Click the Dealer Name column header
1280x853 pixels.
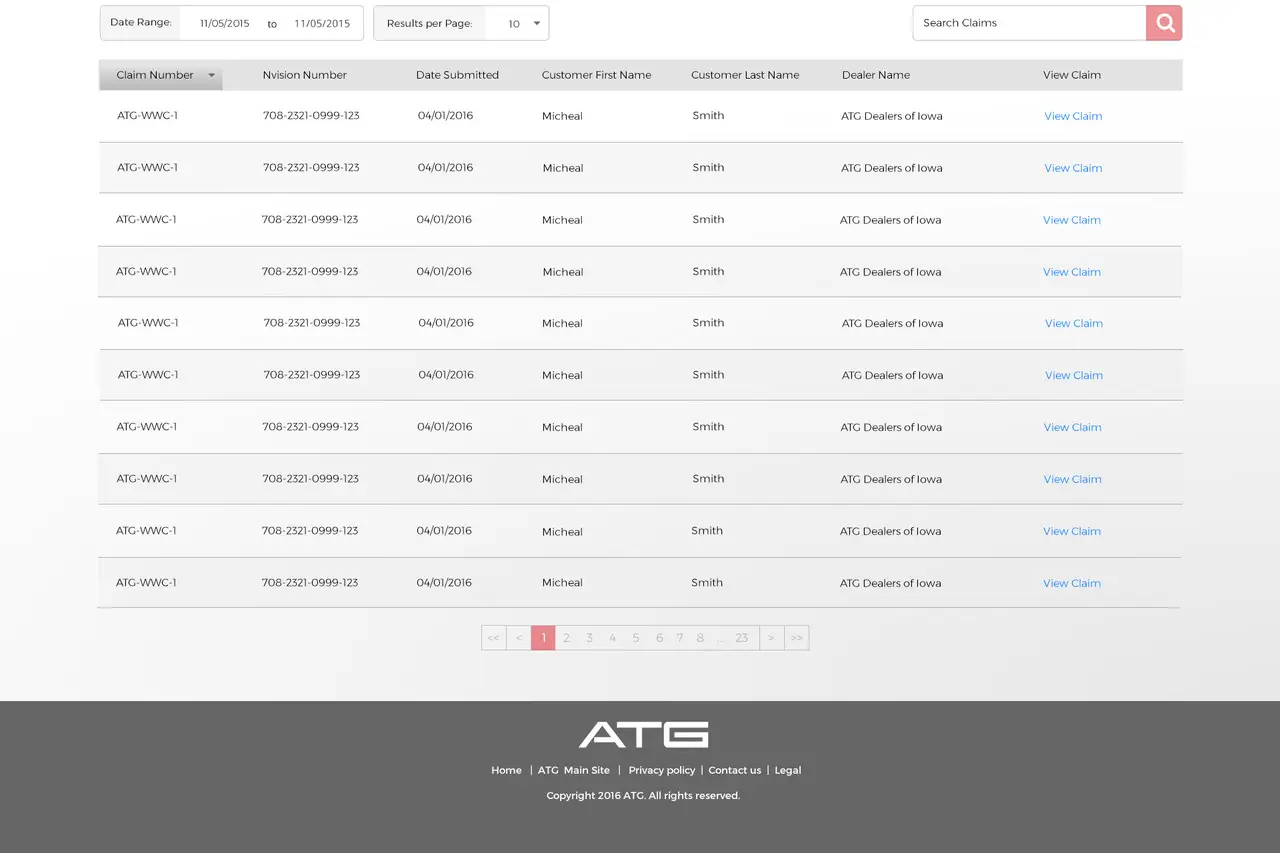[876, 75]
